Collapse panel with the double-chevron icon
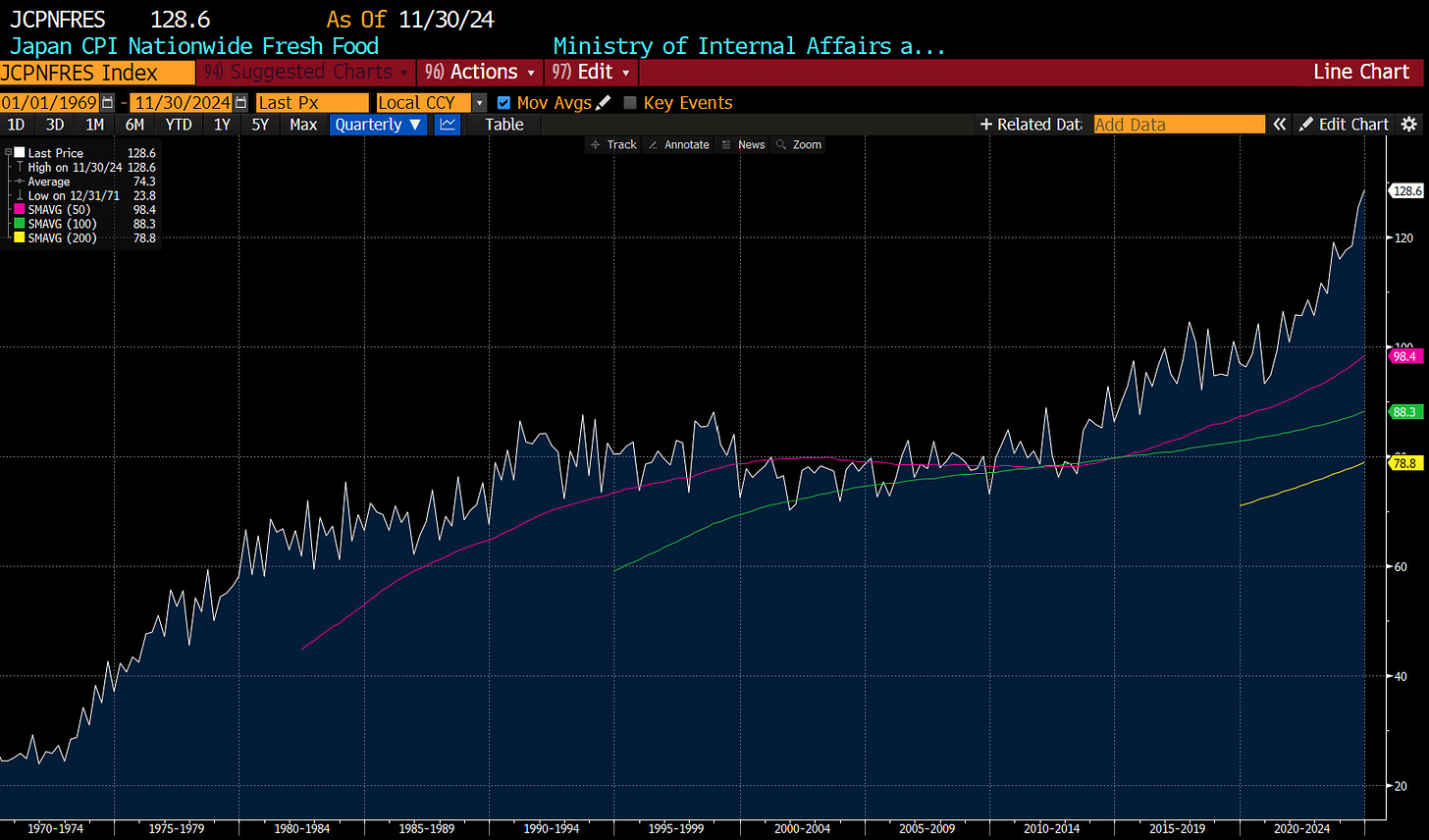Viewport: 1429px width, 840px height. pos(1279,125)
